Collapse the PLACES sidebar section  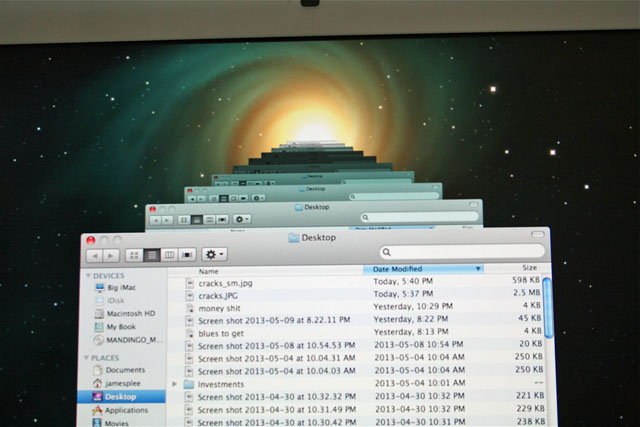pos(86,358)
